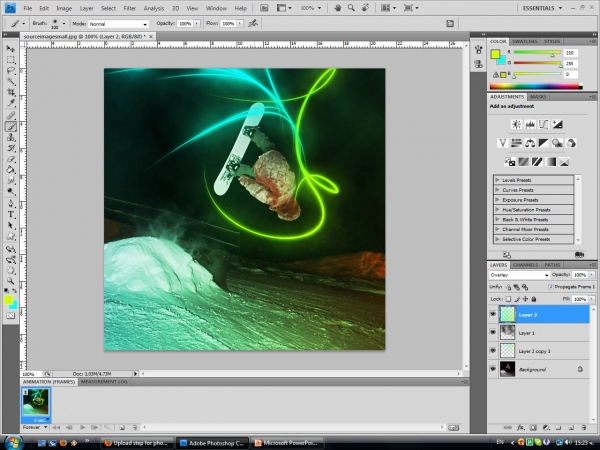This screenshot has width=600, height=450.
Task: Open the Layer menu
Action: (86, 8)
